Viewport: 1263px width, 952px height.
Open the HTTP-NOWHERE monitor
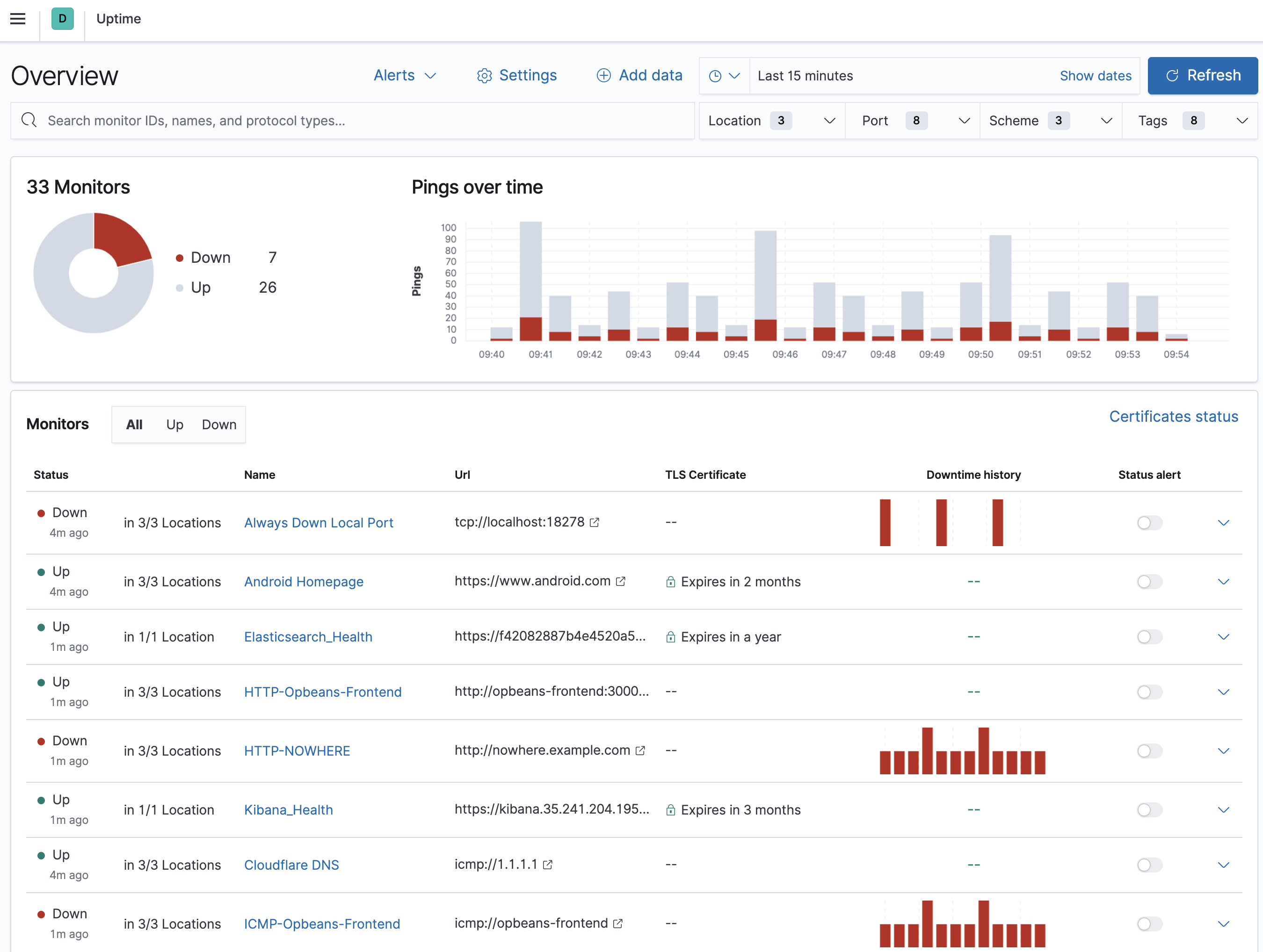297,751
